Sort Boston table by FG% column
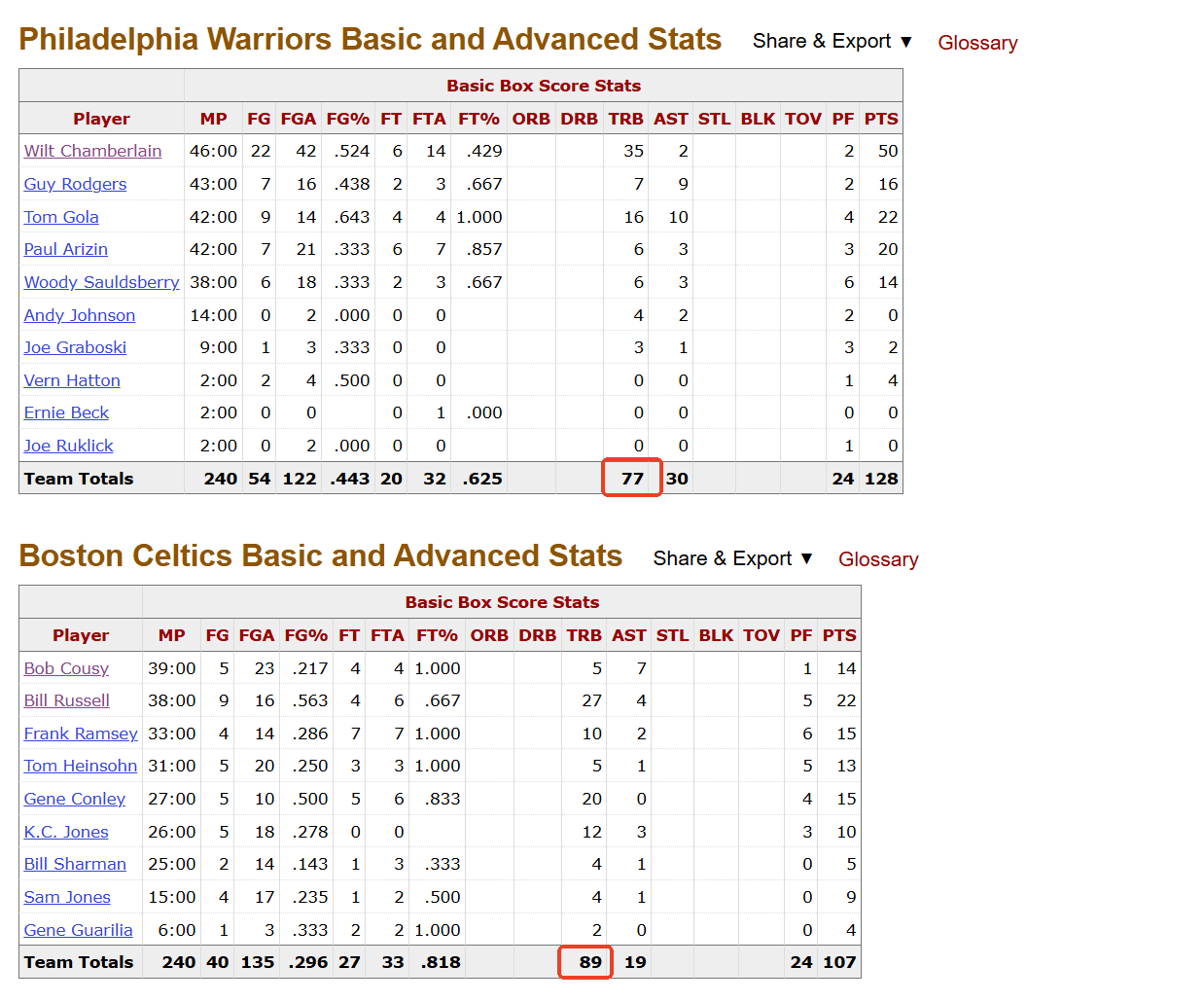1204x1002 pixels. coord(305,635)
